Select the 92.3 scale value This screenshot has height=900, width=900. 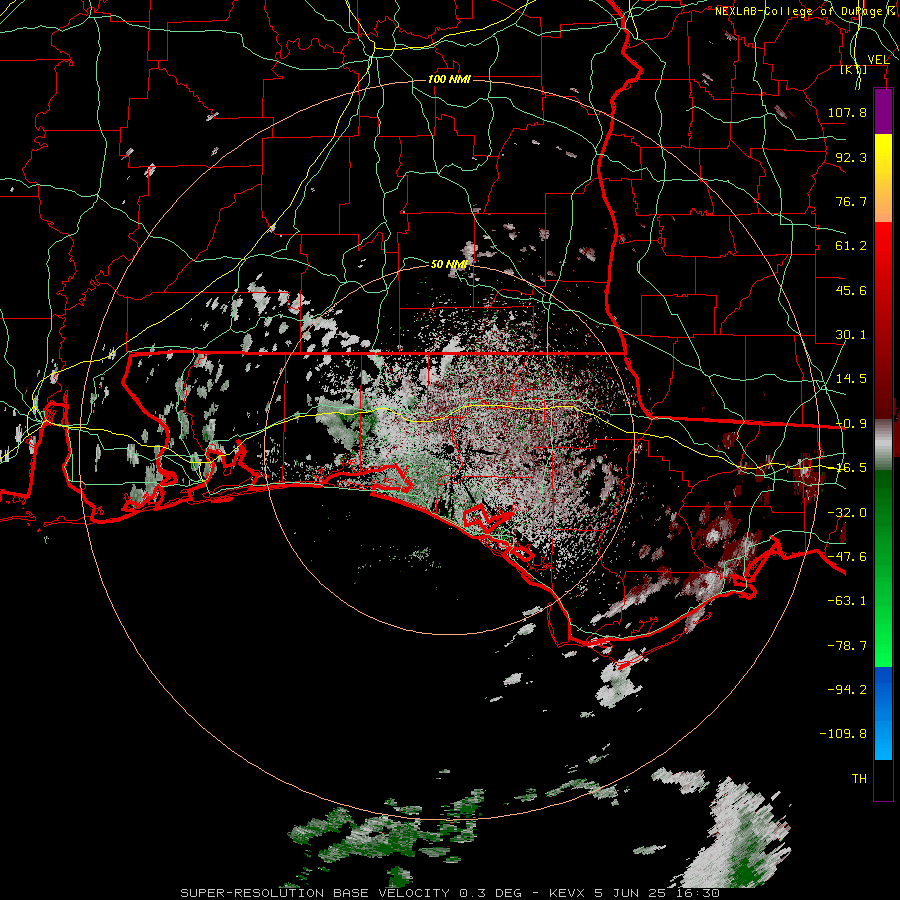851,157
